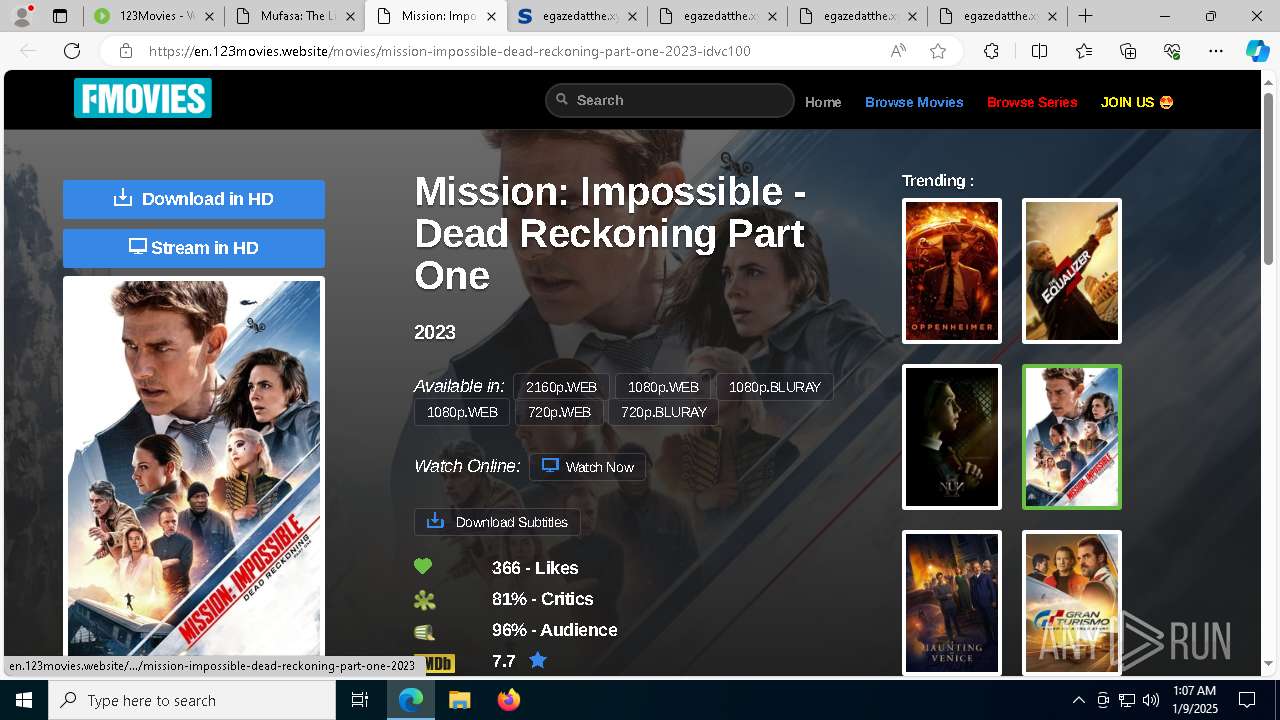
Task: Click the Windows taskbar search box
Action: (192, 700)
